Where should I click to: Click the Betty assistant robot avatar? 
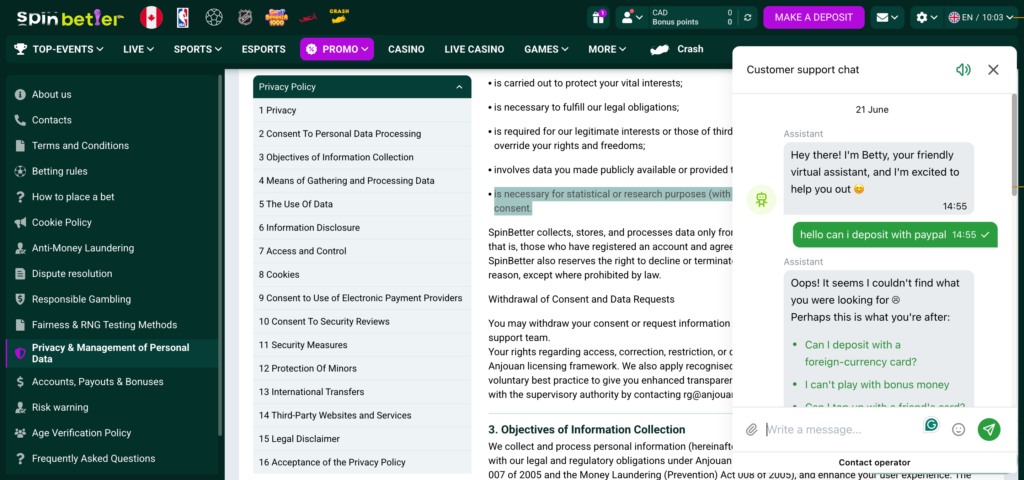pyautogui.click(x=761, y=200)
